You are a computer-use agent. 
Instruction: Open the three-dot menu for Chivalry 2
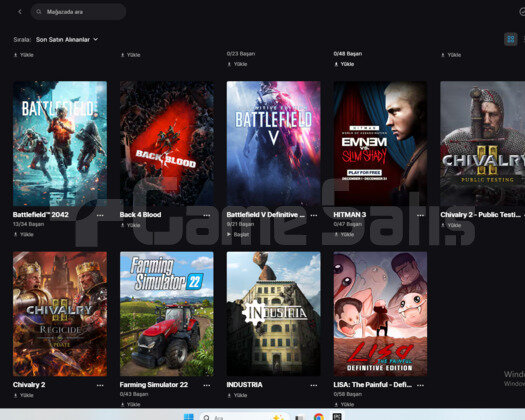(100, 386)
